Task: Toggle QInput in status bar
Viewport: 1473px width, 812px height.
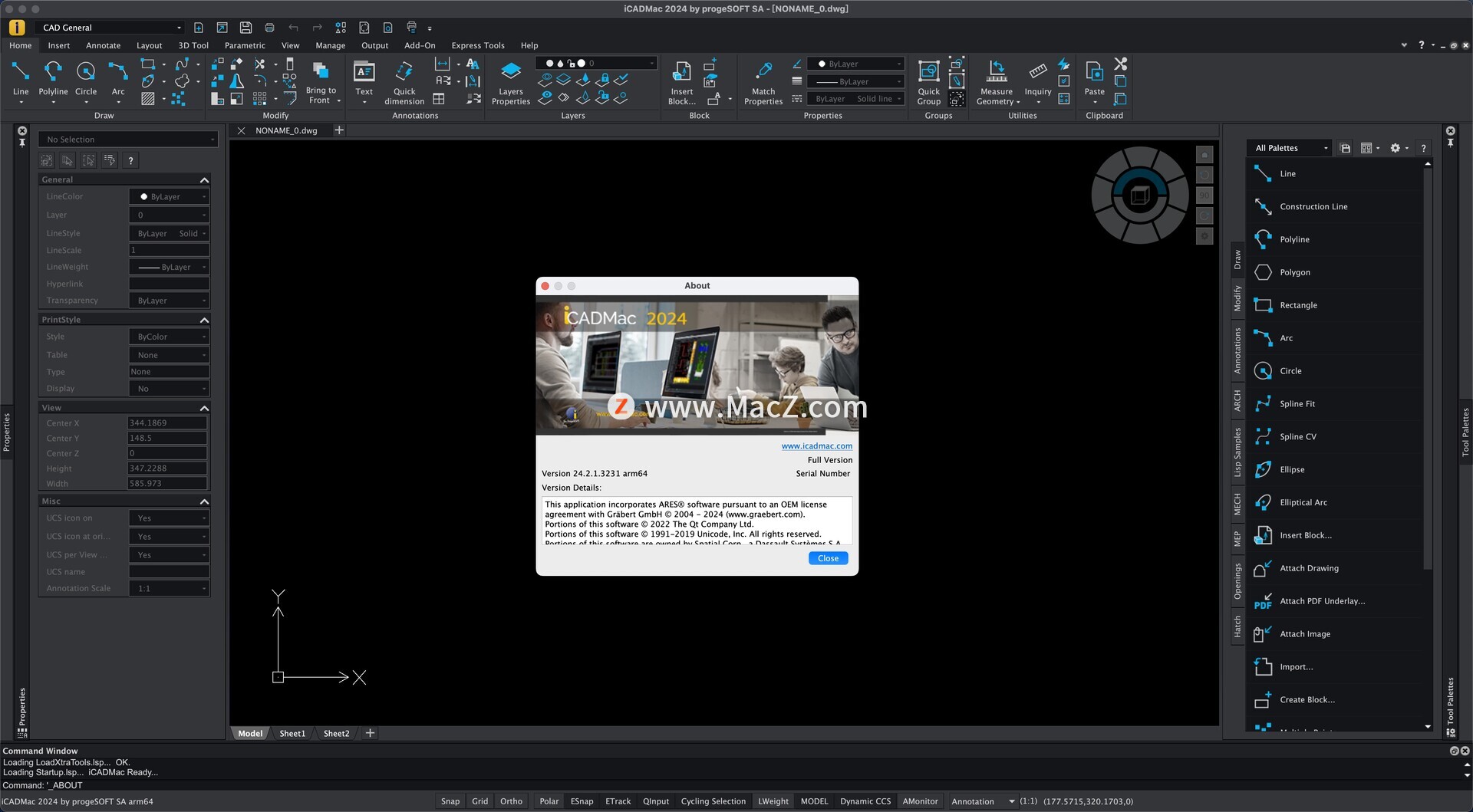Action: [x=656, y=801]
